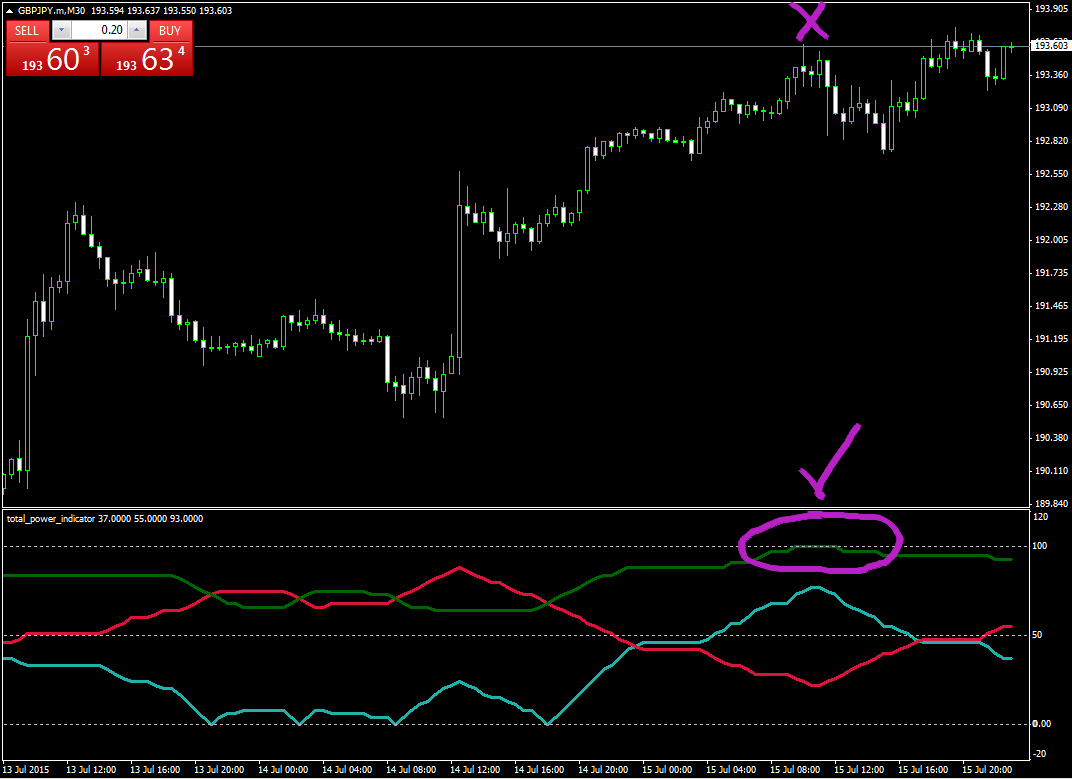The image size is (1072, 779).
Task: Click the 15 Jul 00:00 time label
Action: tap(667, 770)
